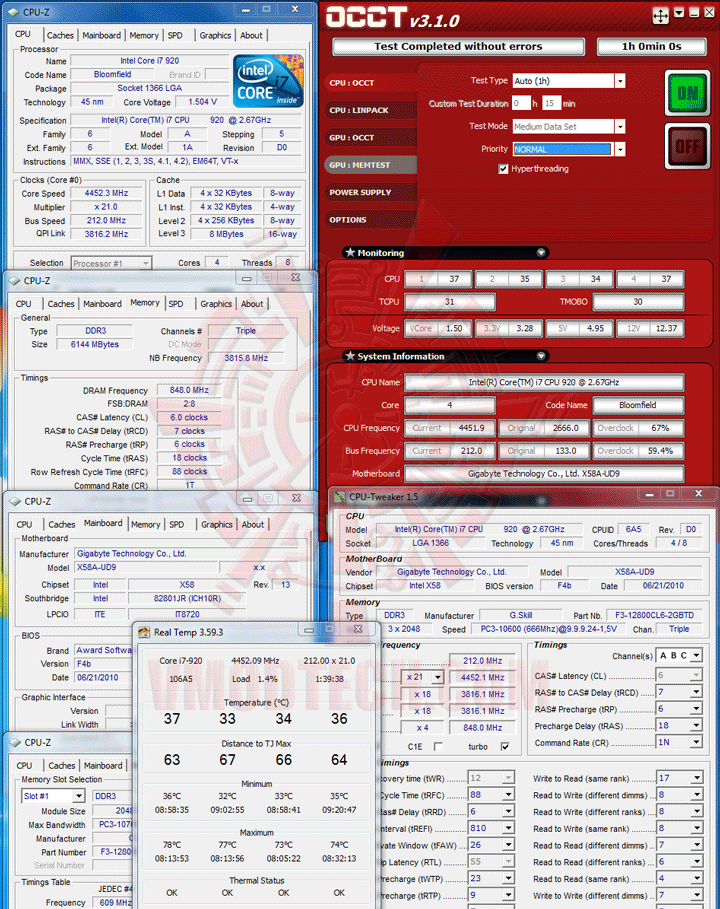Open SPD tab in top CPU-Z window
Viewport: 720px width, 909px height.
(x=175, y=35)
